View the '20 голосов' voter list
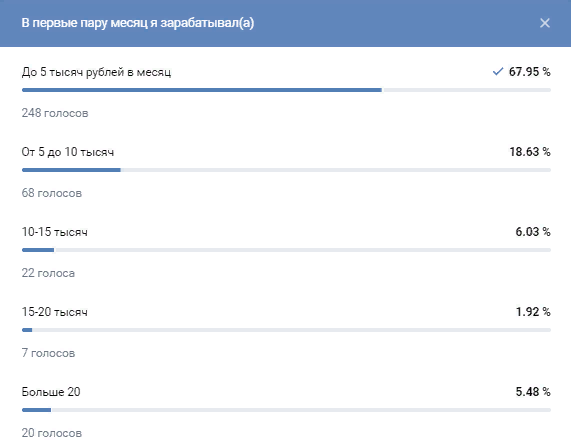571x447 pixels. click(x=52, y=433)
